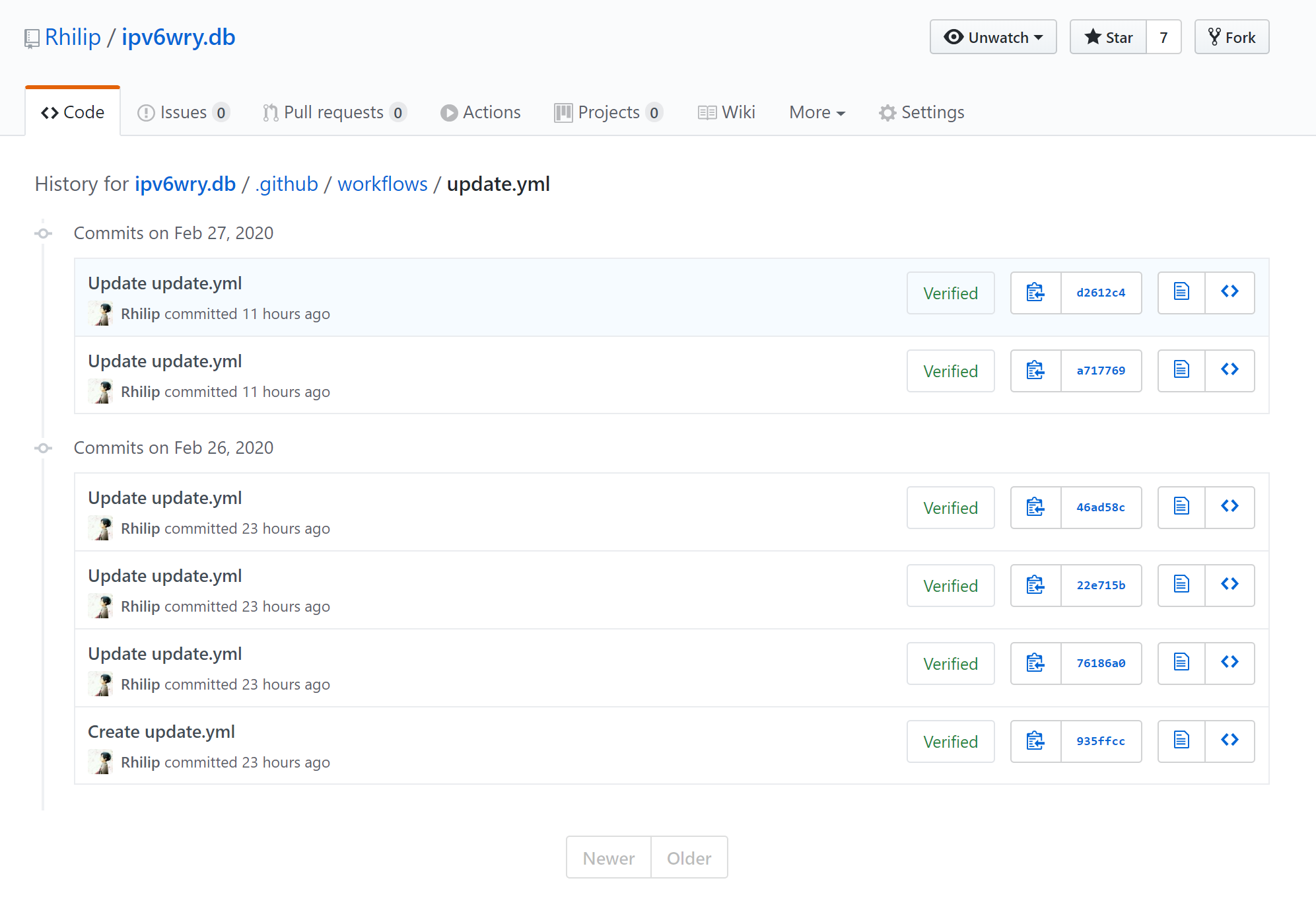The width and height of the screenshot is (1316, 899).
Task: View file at commit 46ad58c
Action: click(1181, 507)
